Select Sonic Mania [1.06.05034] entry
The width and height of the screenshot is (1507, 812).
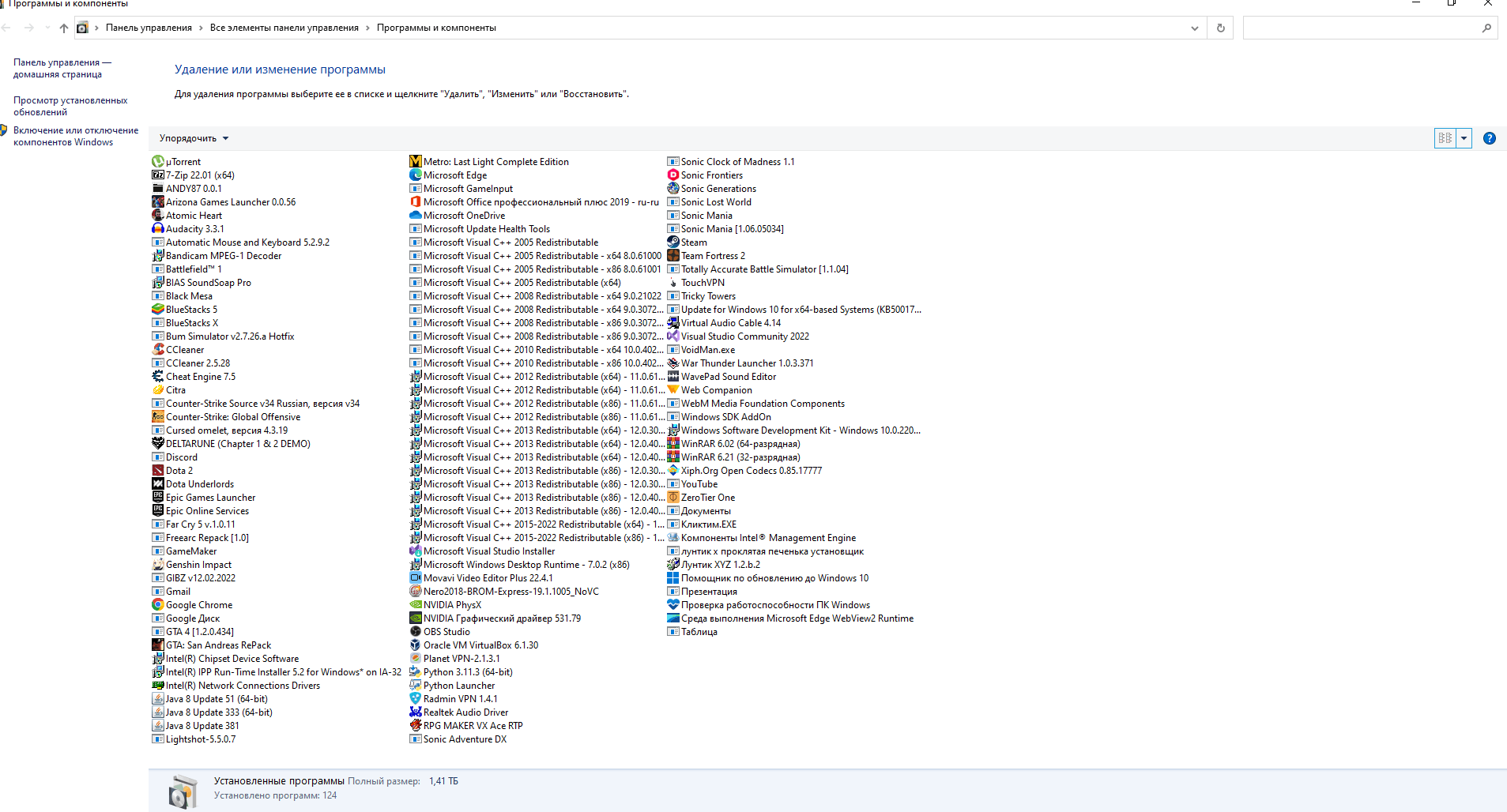pos(725,228)
